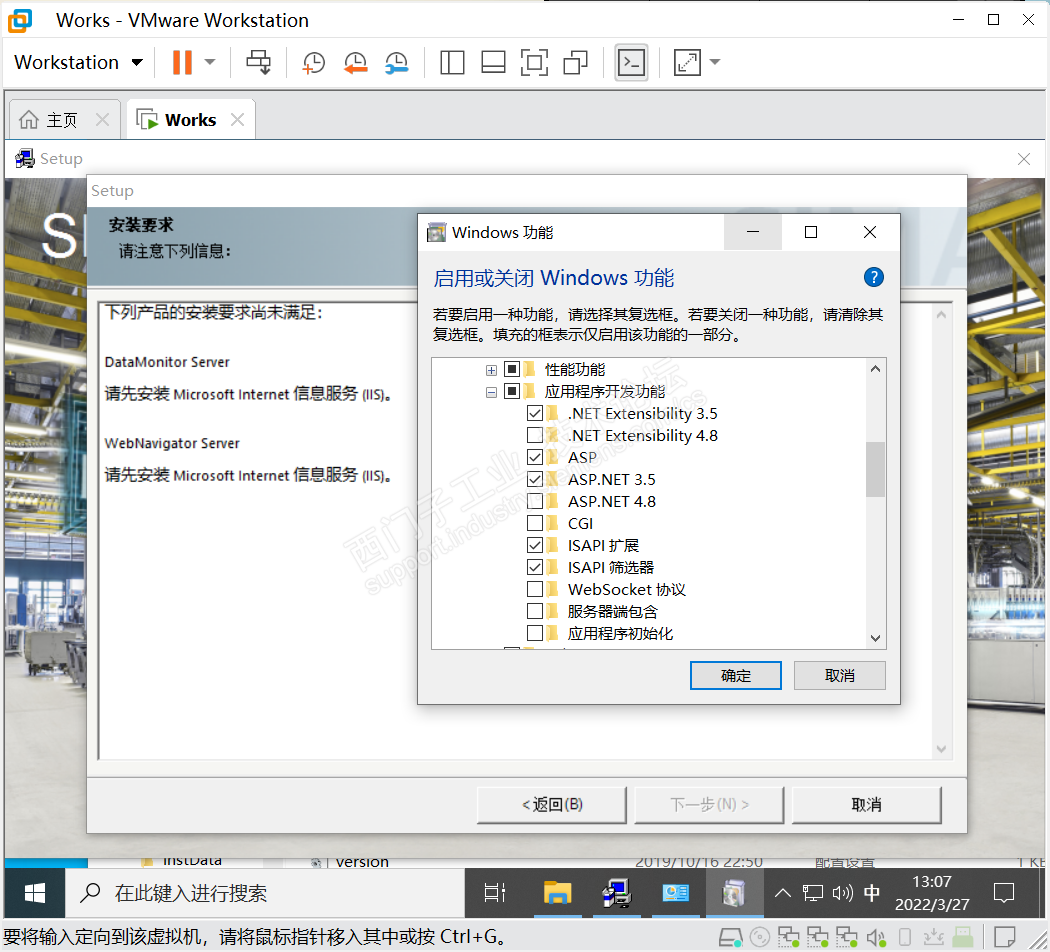
Task: Open the snapshot manager
Action: [x=396, y=63]
